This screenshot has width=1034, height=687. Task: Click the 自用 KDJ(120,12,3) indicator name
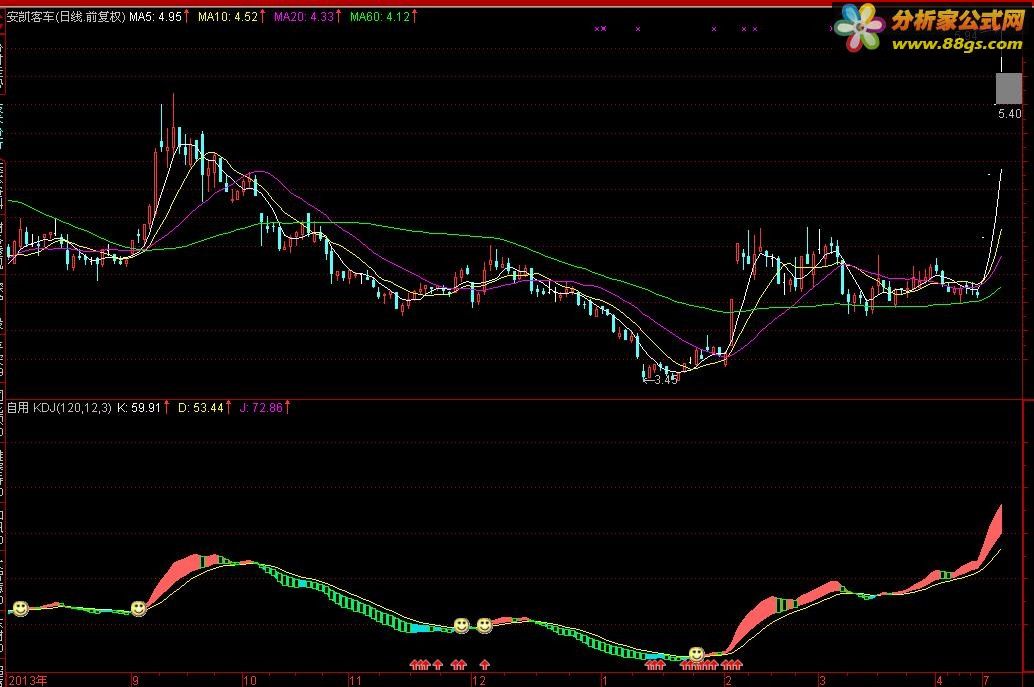pyautogui.click(x=59, y=407)
